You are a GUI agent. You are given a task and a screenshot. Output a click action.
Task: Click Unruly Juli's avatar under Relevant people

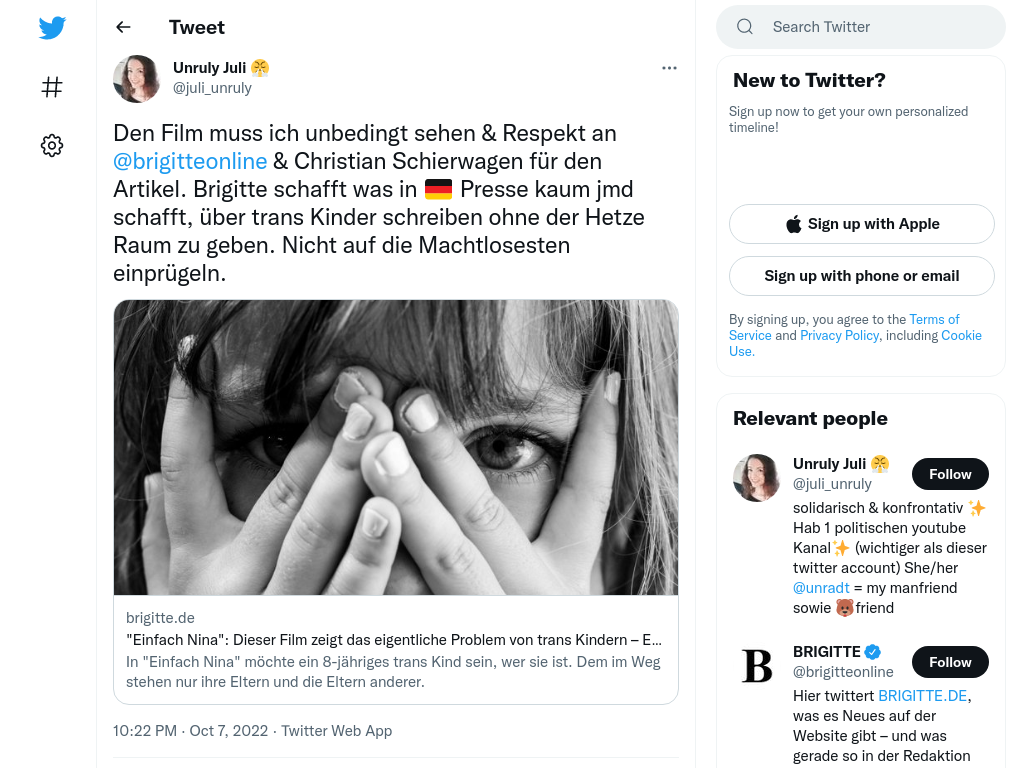[757, 478]
